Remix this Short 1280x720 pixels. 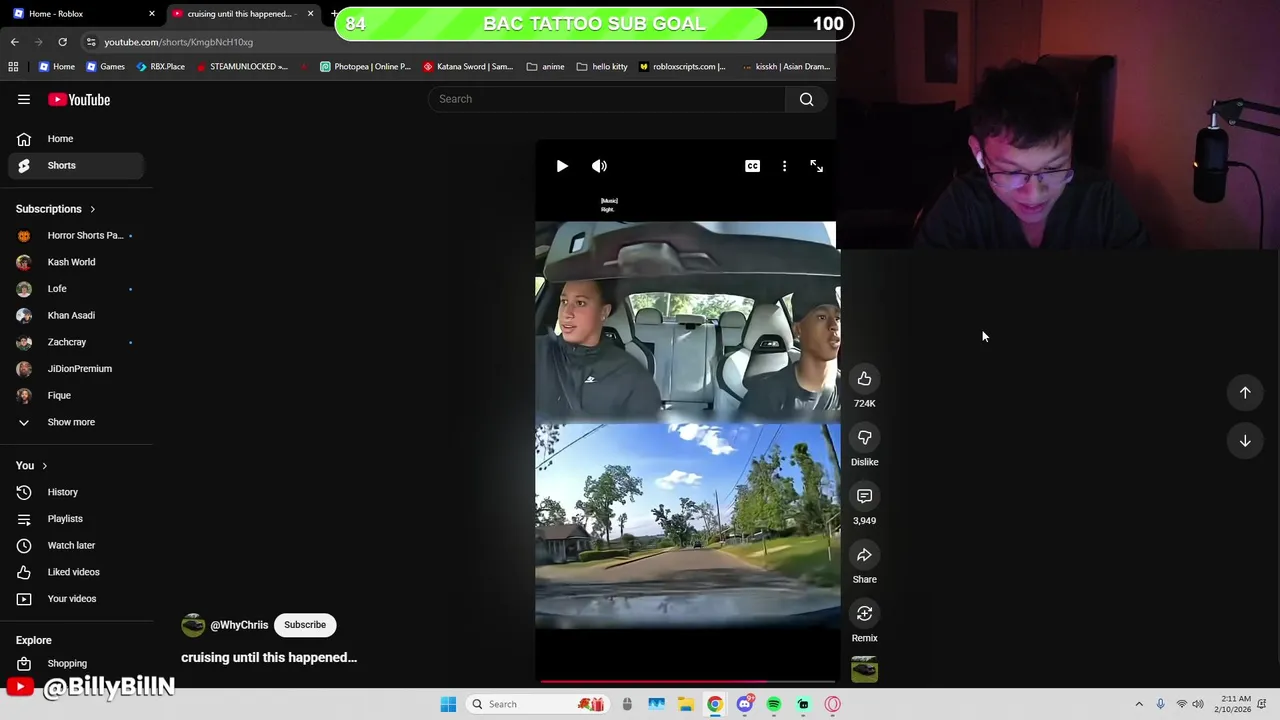click(x=864, y=613)
